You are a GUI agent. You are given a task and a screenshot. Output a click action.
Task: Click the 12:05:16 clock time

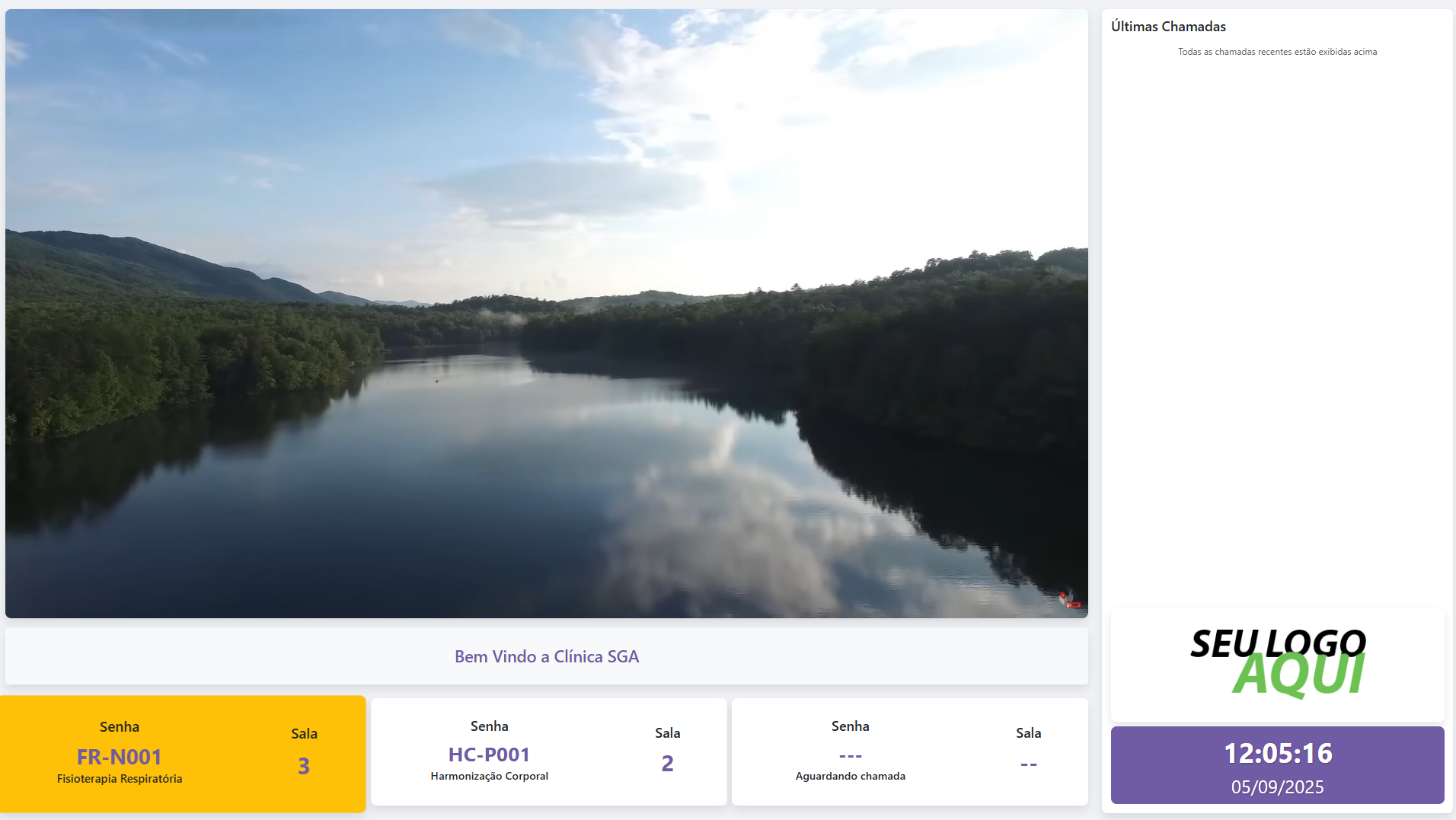point(1277,753)
